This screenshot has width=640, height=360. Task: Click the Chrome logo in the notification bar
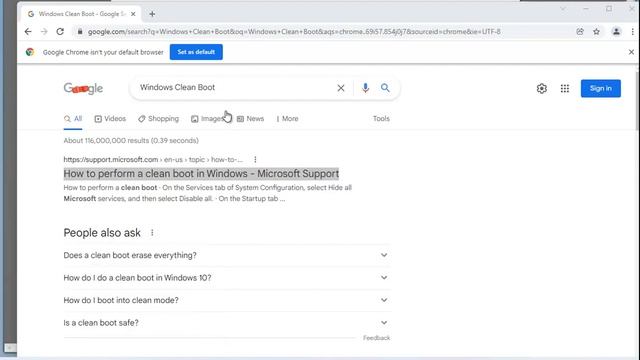pos(30,52)
